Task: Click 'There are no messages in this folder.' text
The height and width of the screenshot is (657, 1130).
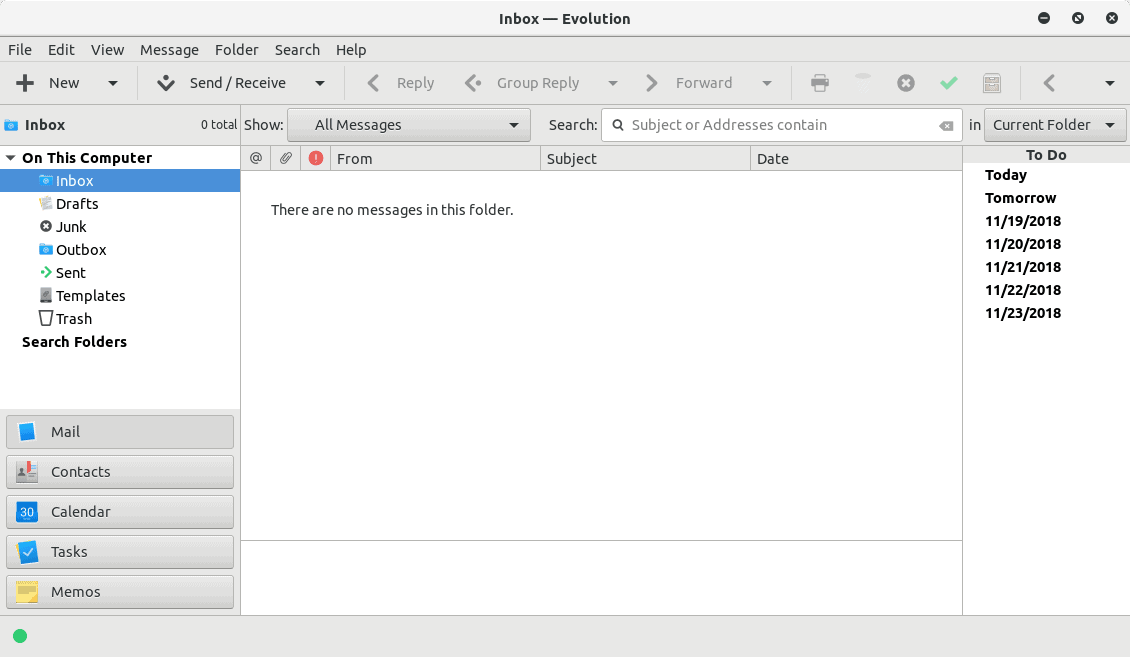Action: pyautogui.click(x=392, y=210)
